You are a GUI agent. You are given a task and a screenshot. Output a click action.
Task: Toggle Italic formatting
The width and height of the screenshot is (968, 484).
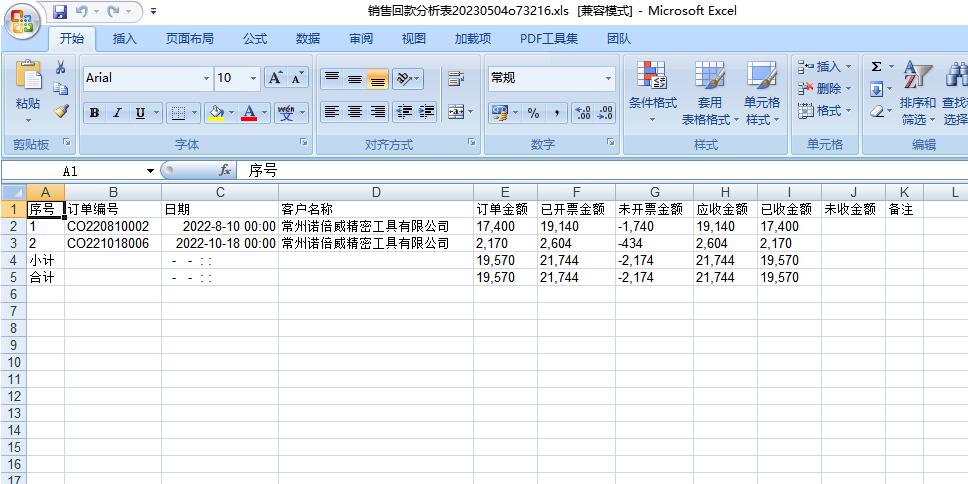[x=117, y=113]
